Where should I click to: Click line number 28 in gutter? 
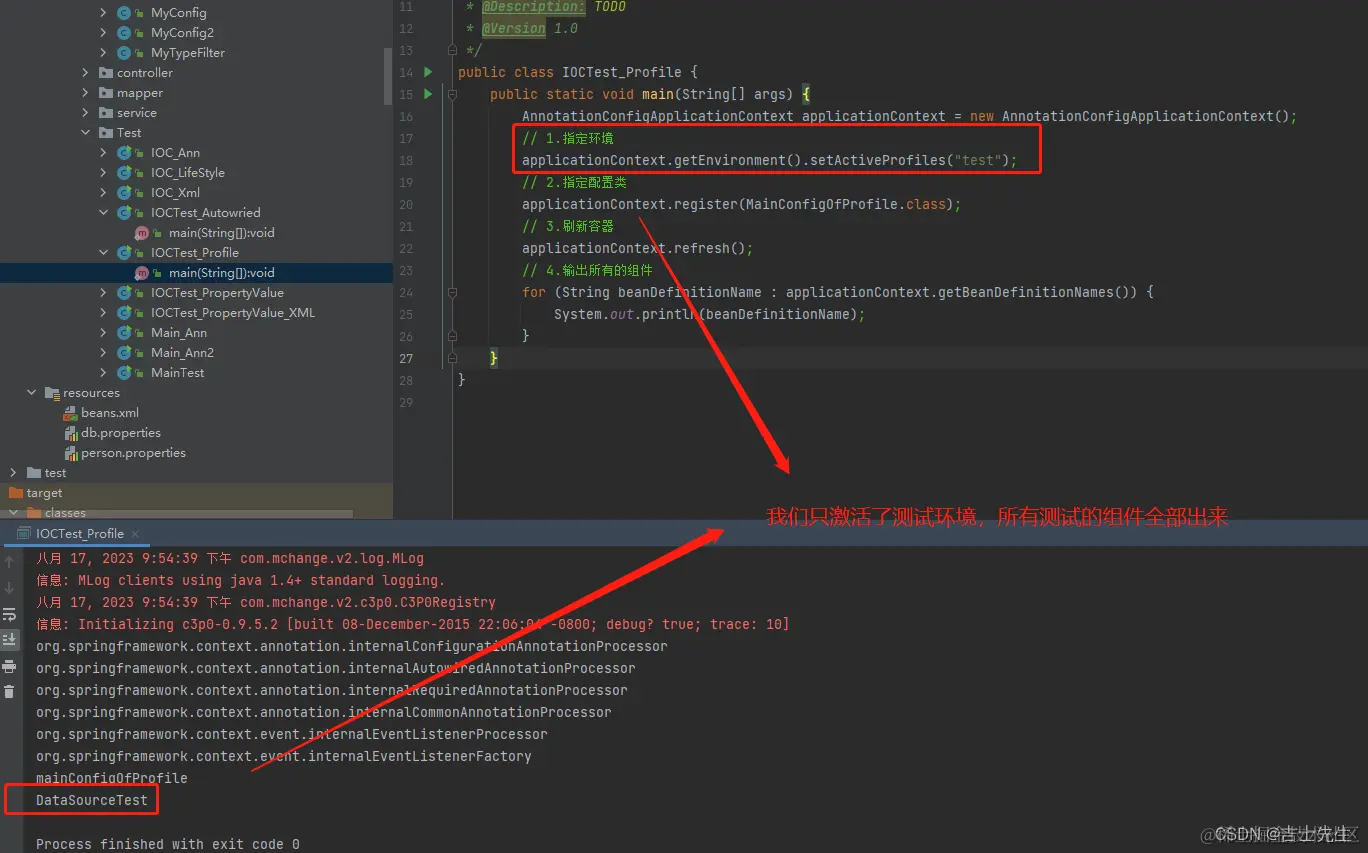[x=405, y=380]
